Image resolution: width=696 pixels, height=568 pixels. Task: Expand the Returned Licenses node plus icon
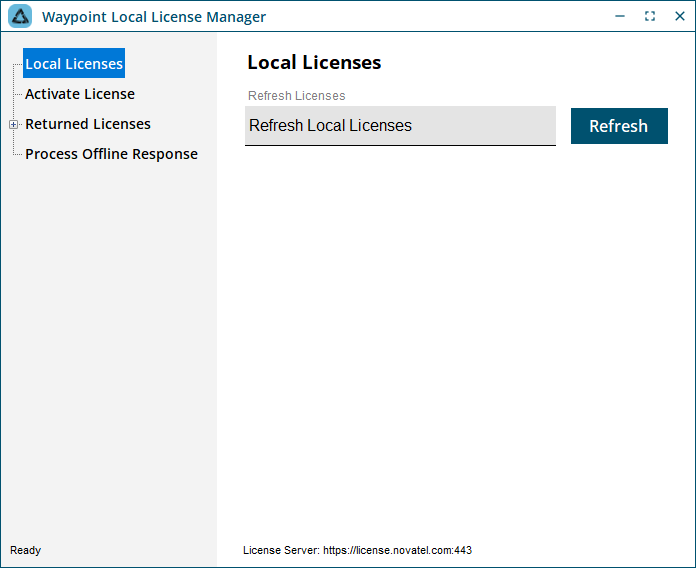click(13, 125)
